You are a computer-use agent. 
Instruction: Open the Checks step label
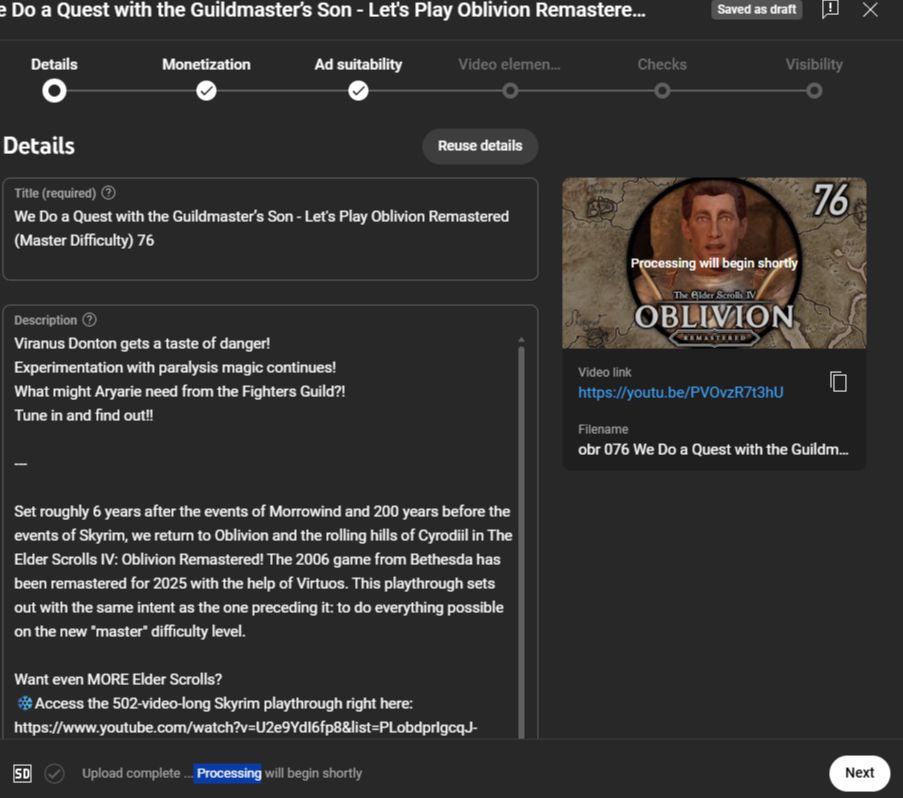tap(662, 64)
